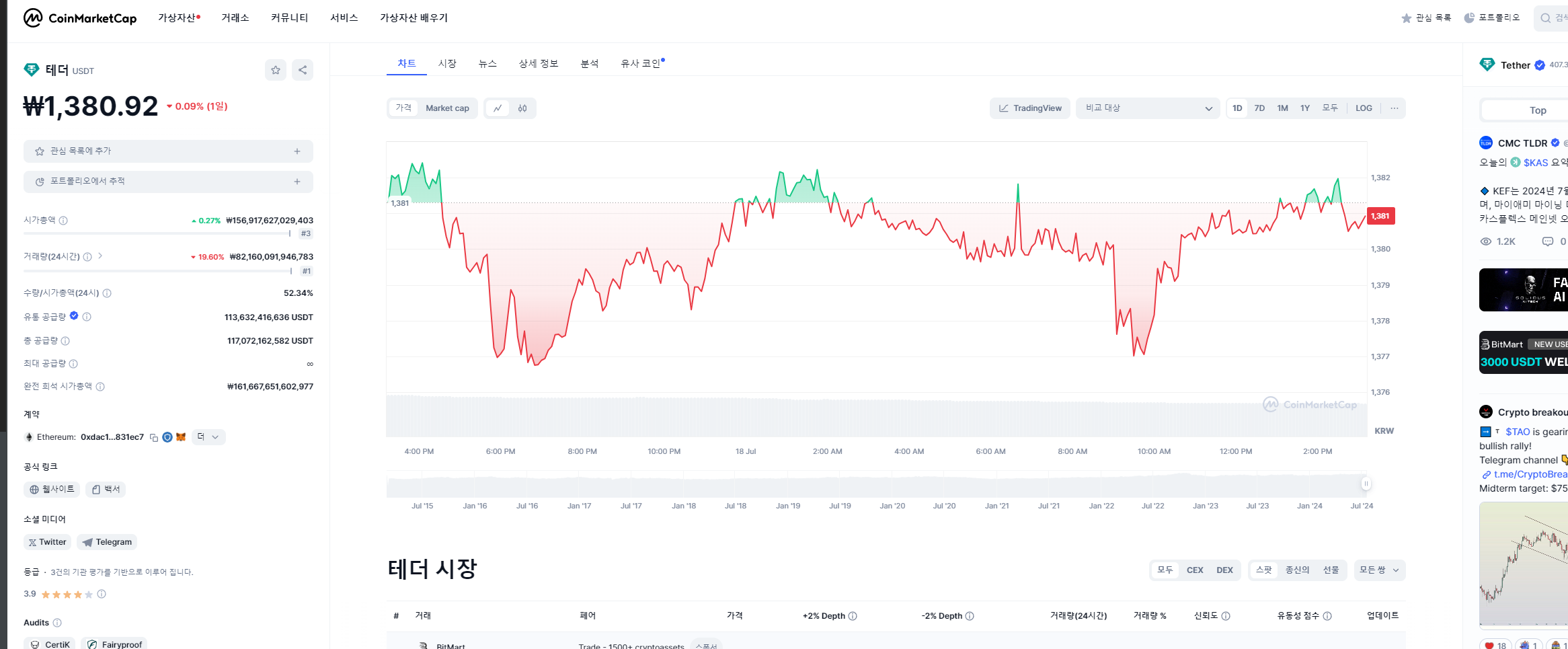Open the 비교 대상 dropdown
The height and width of the screenshot is (649, 1568).
pyautogui.click(x=1148, y=108)
